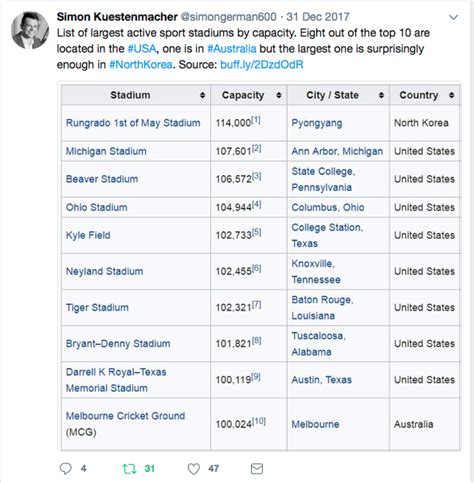The height and width of the screenshot is (483, 474).
Task: Follow the buff.ly/2DzdOdR source link
Action: pyautogui.click(x=262, y=64)
